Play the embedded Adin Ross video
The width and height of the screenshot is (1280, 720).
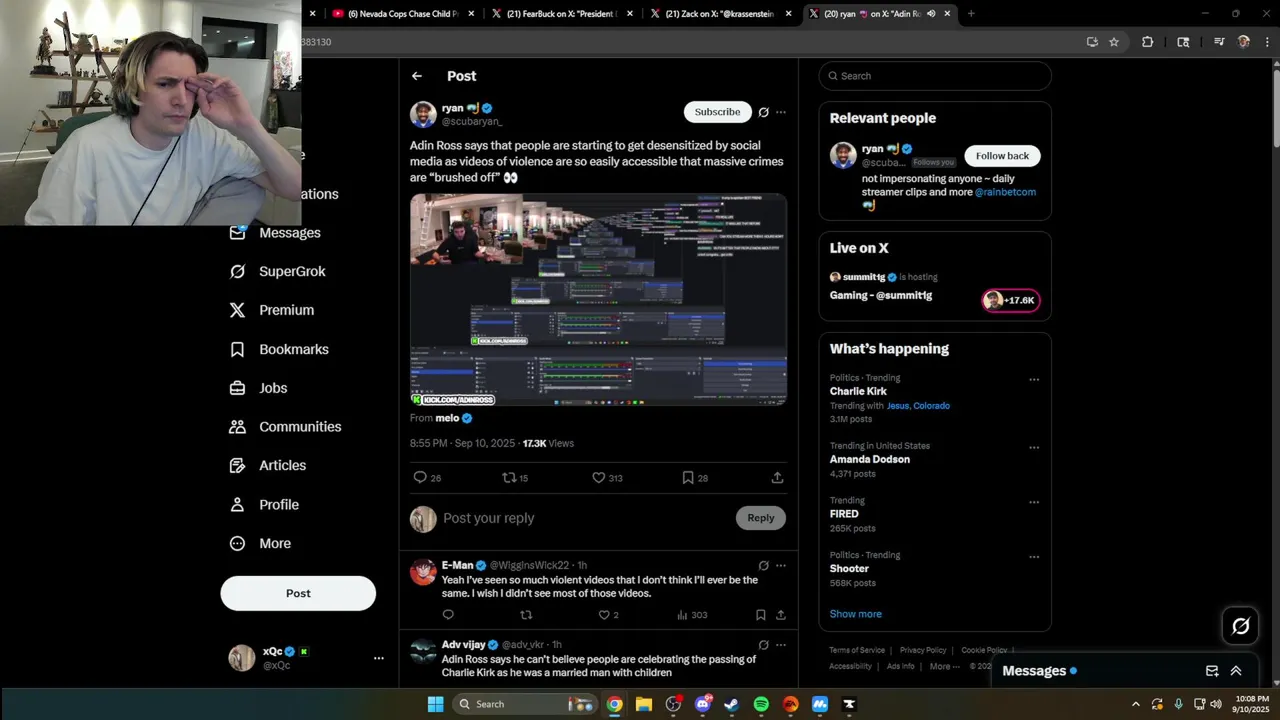[x=598, y=299]
